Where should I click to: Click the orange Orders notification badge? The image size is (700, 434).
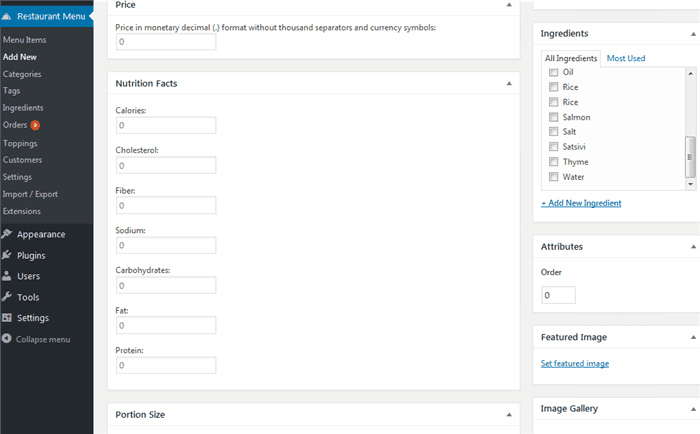(35, 125)
